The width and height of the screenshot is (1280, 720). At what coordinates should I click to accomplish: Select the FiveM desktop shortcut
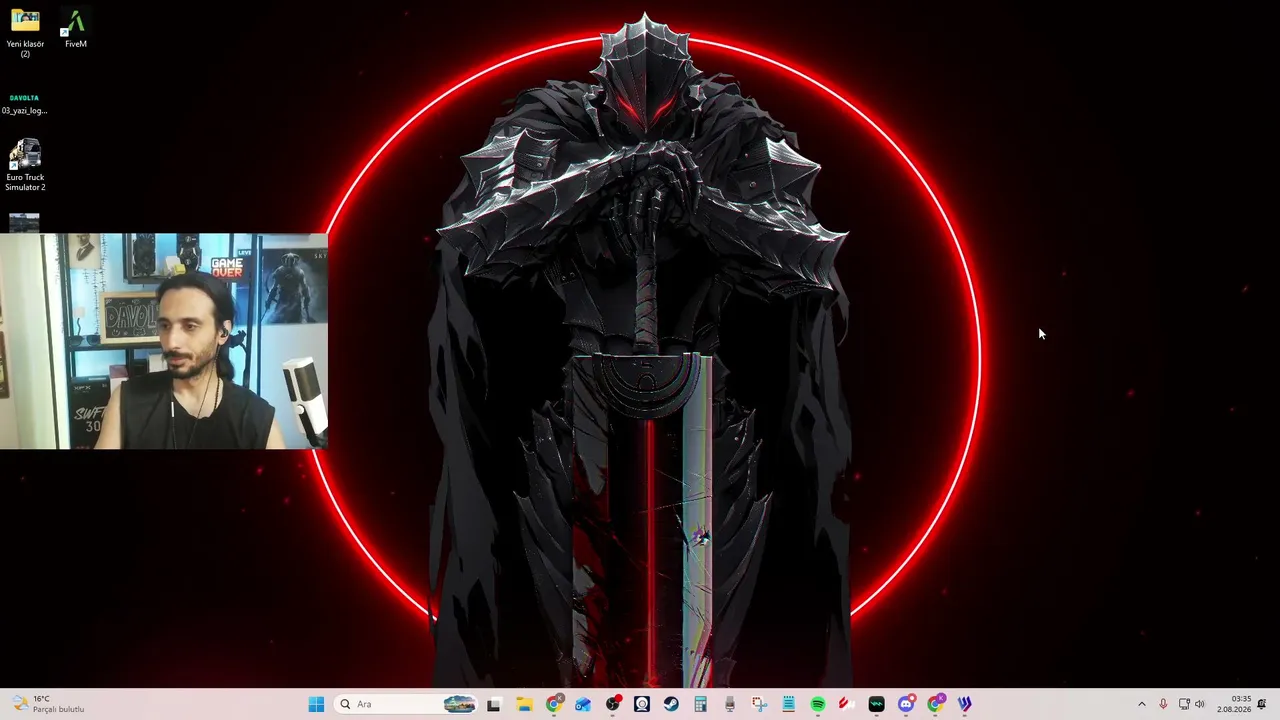tap(75, 29)
